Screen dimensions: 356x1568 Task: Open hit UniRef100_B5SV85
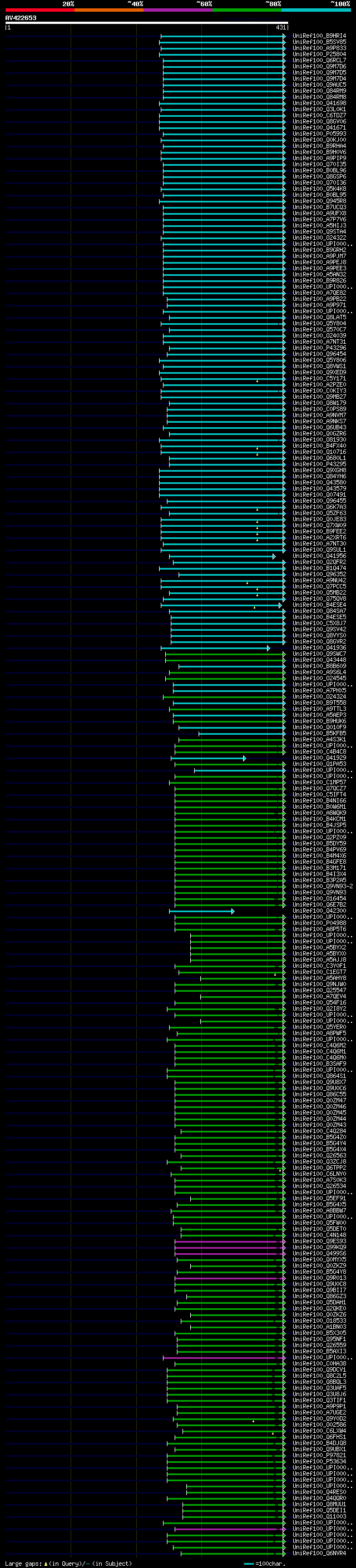[x=319, y=42]
